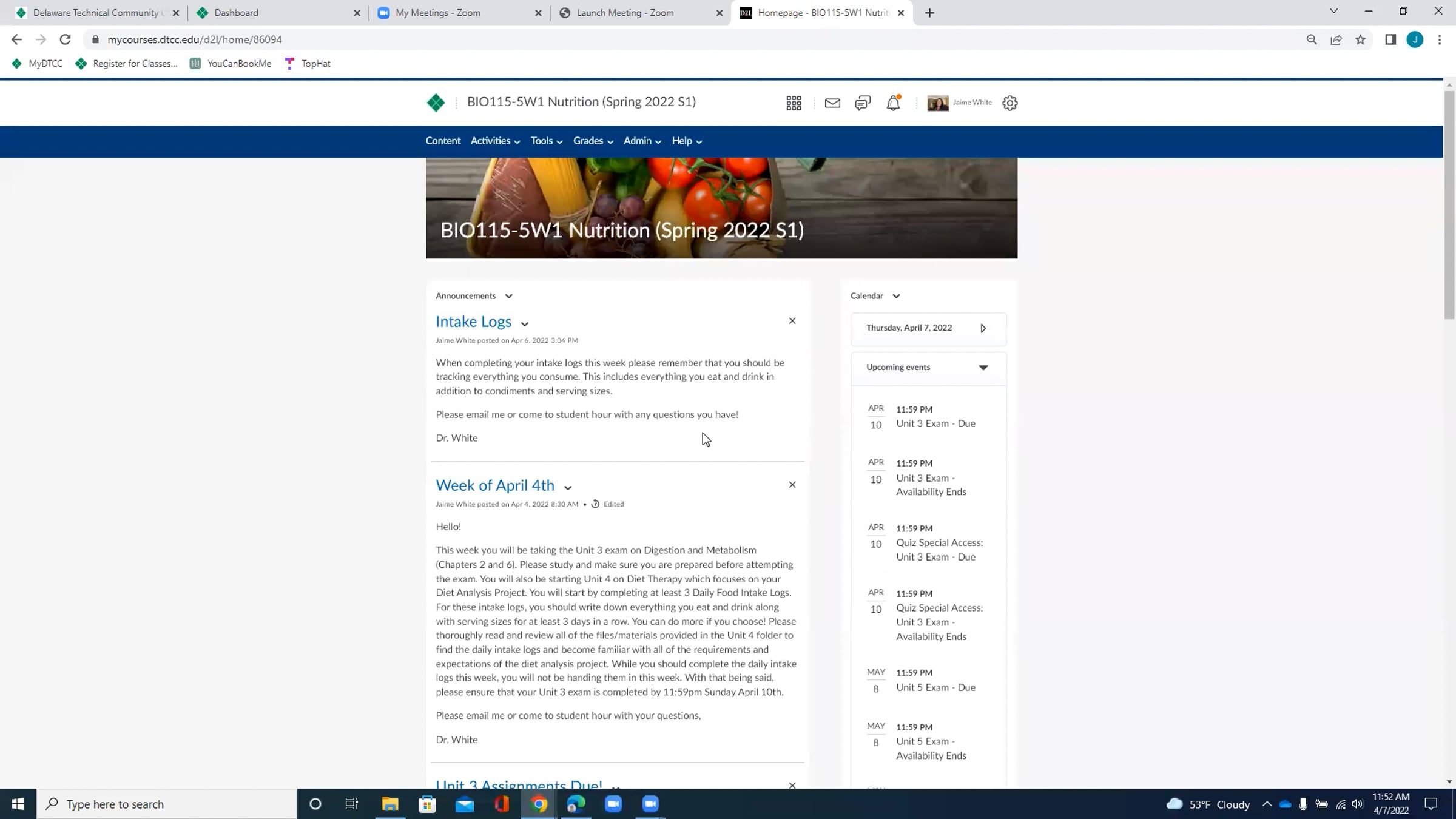Open Chrome zoom magnifier icon in address bar
The width and height of the screenshot is (1456, 819).
(x=1312, y=39)
